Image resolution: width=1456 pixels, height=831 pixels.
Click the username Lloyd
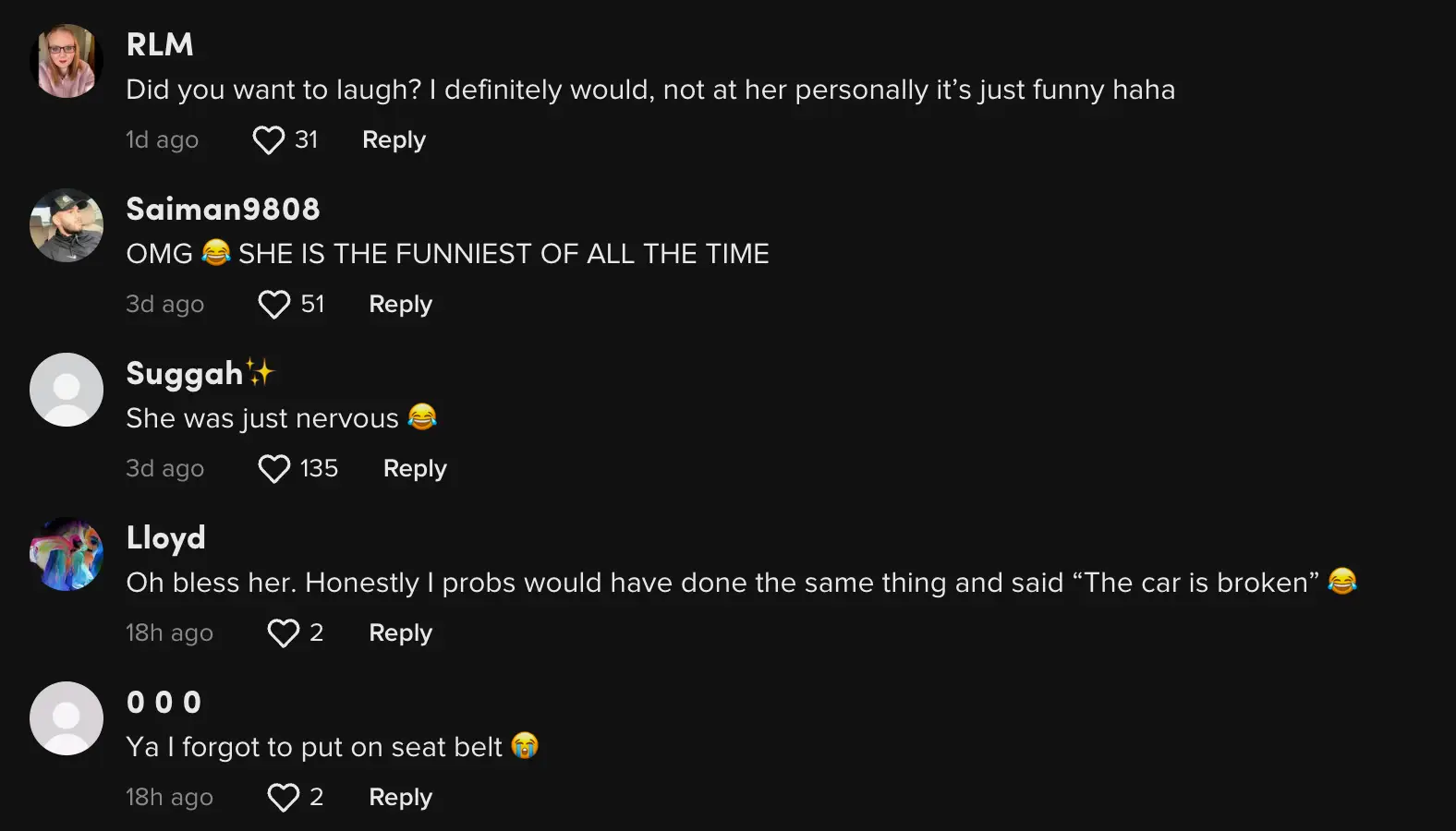pyautogui.click(x=165, y=537)
